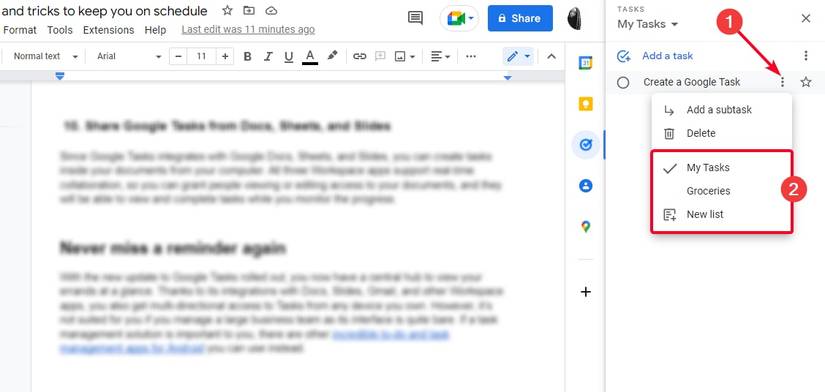Image resolution: width=825 pixels, height=392 pixels.
Task: Open the Google Meet call dropdown
Action: [459, 18]
